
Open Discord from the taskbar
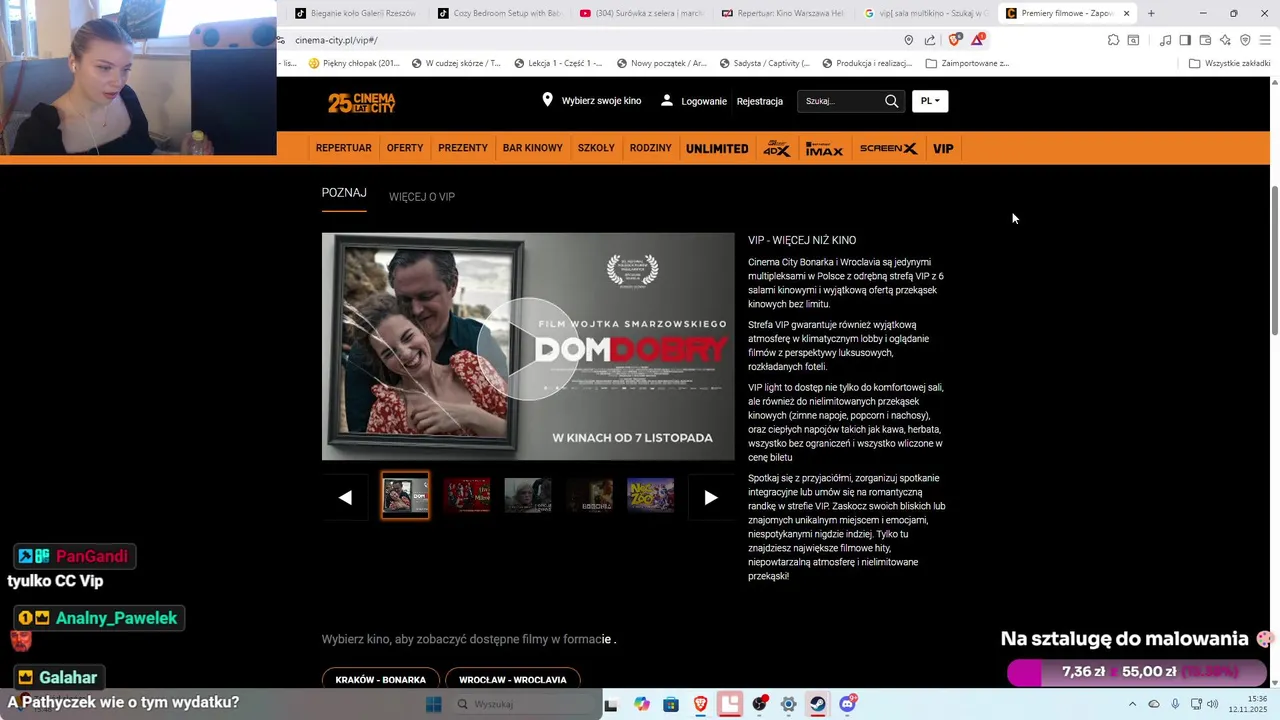(848, 704)
